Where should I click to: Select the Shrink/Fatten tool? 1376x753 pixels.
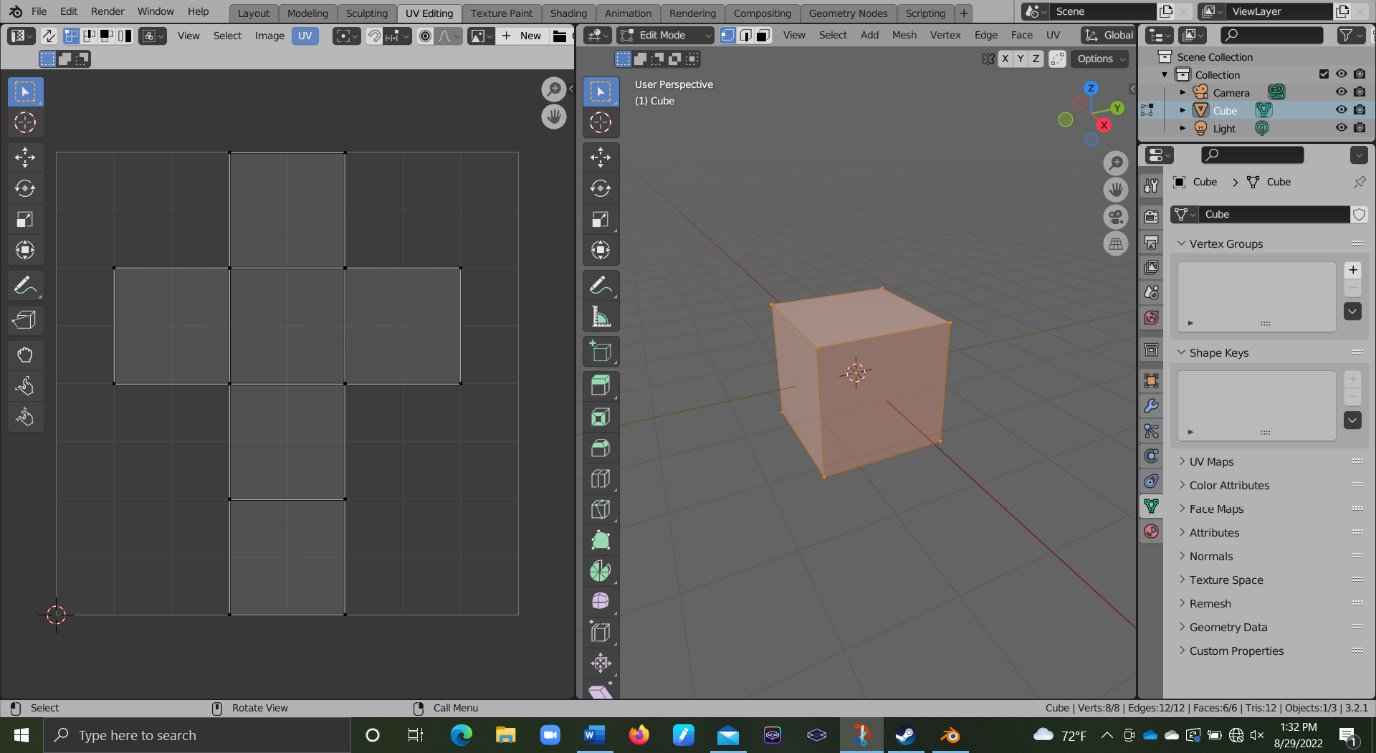pos(601,663)
